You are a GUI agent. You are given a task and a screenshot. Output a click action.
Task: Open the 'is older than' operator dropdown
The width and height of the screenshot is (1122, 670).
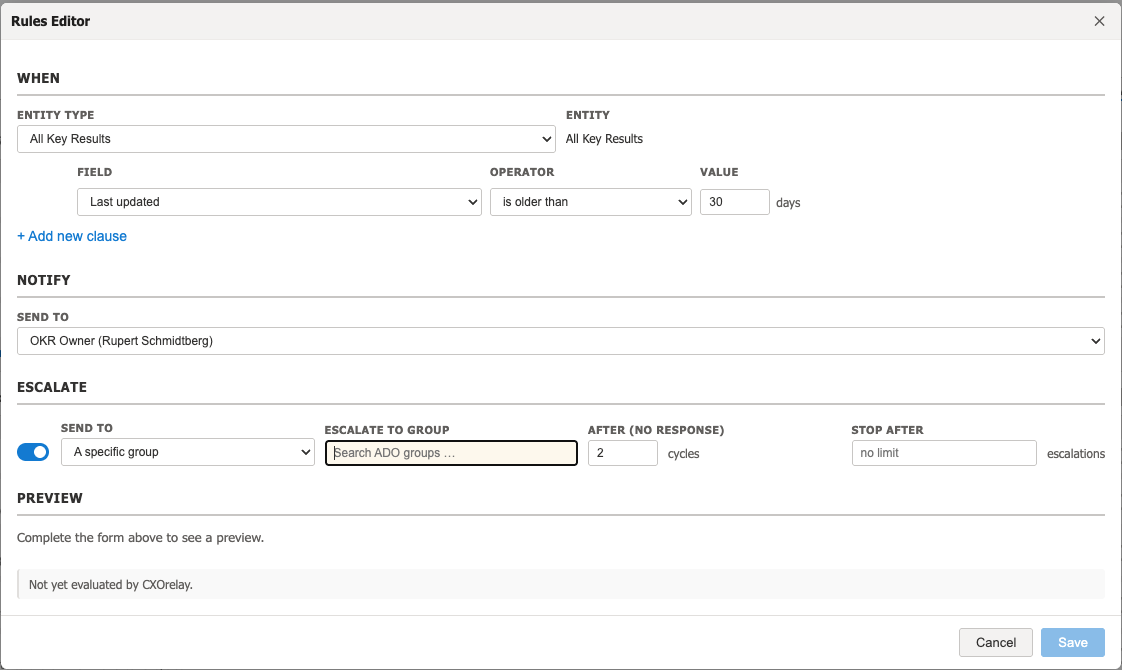pos(590,202)
